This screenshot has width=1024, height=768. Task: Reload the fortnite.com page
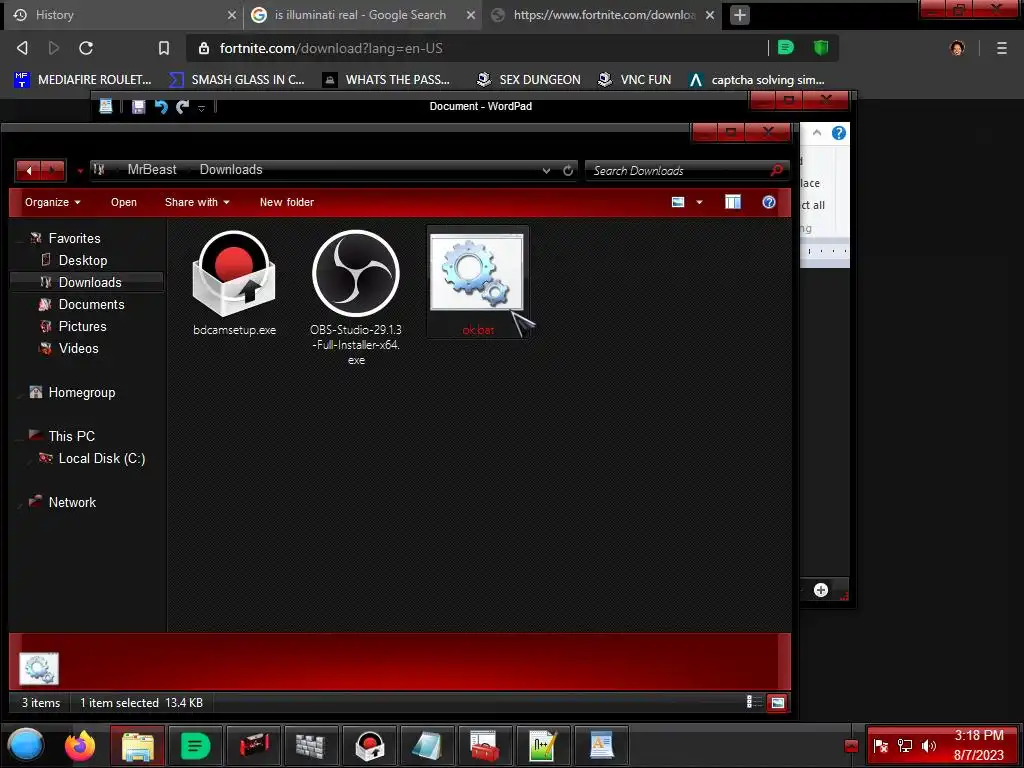(x=86, y=48)
